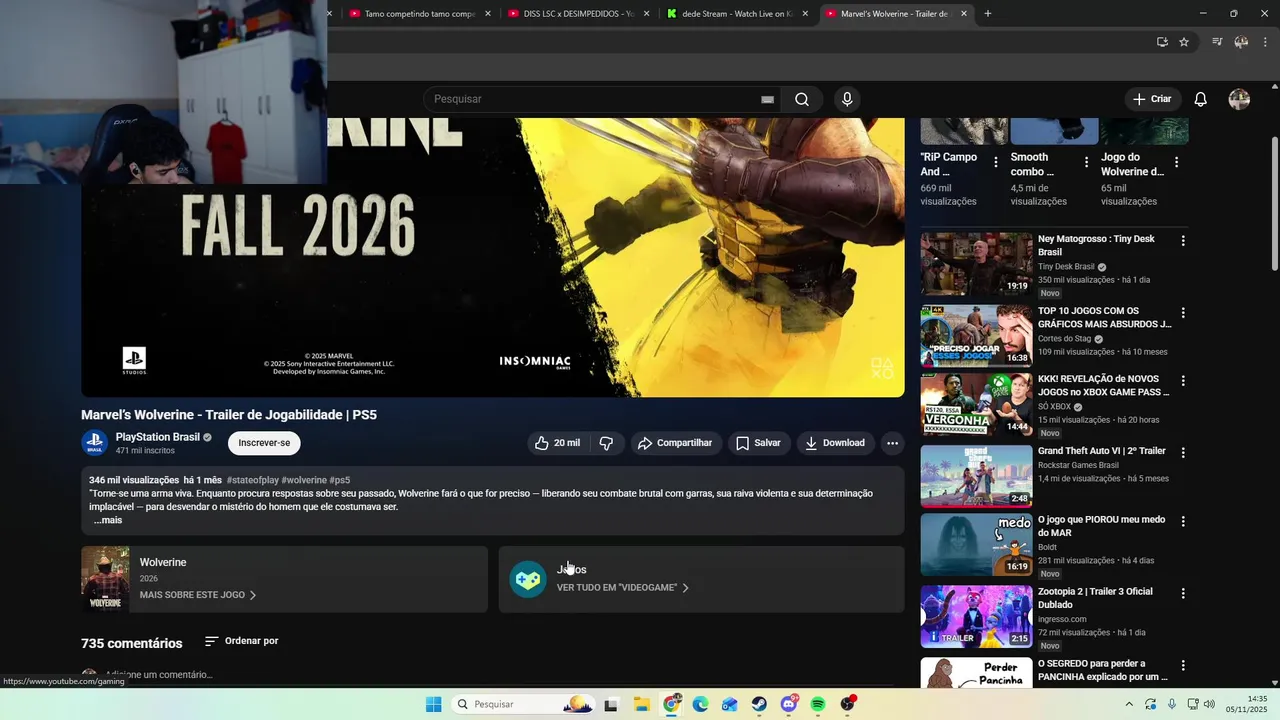Click the Salvar button
1280x720 pixels.
click(x=759, y=443)
